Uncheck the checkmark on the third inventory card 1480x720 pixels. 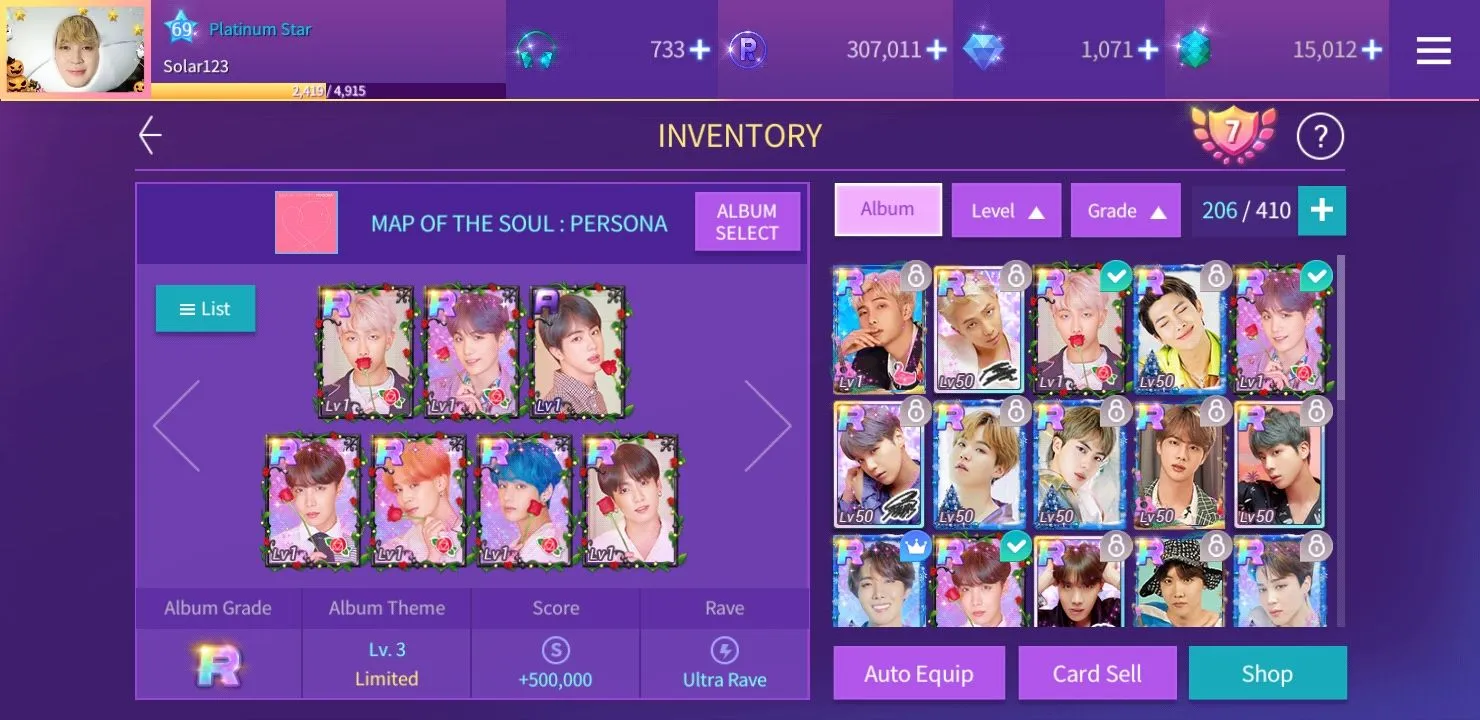pos(1116,275)
